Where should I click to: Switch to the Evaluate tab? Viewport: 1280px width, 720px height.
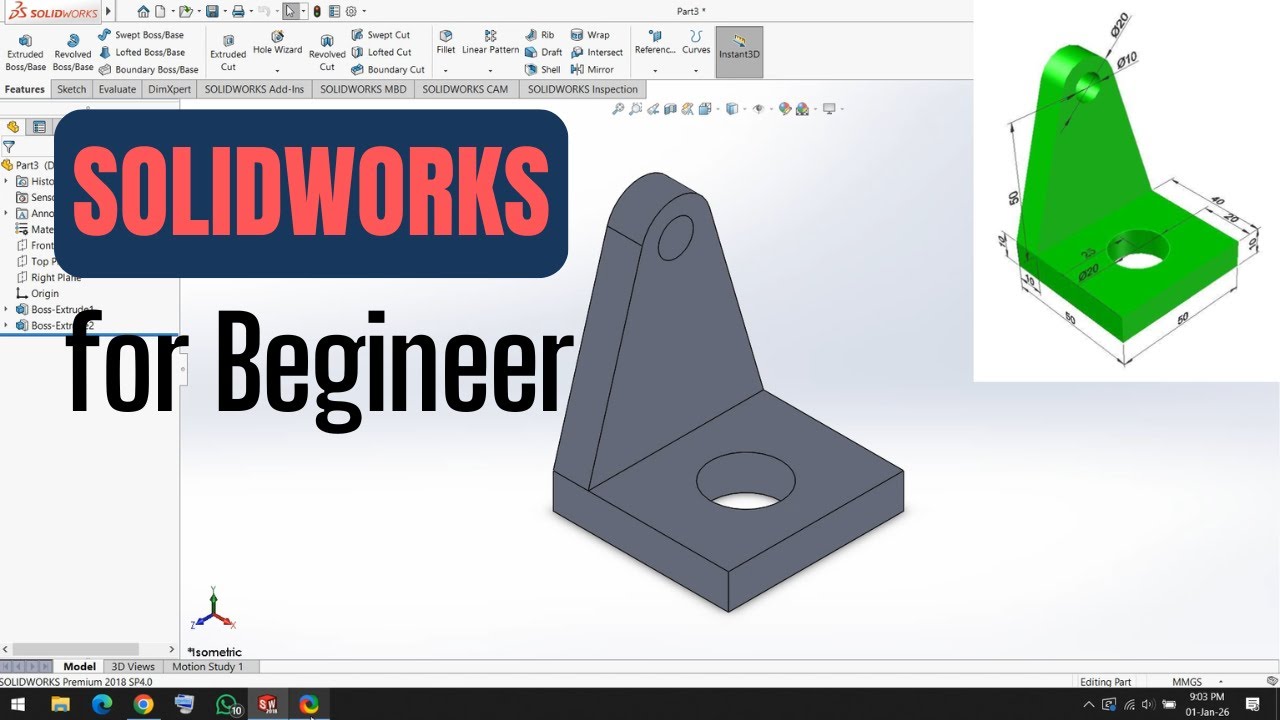click(117, 89)
